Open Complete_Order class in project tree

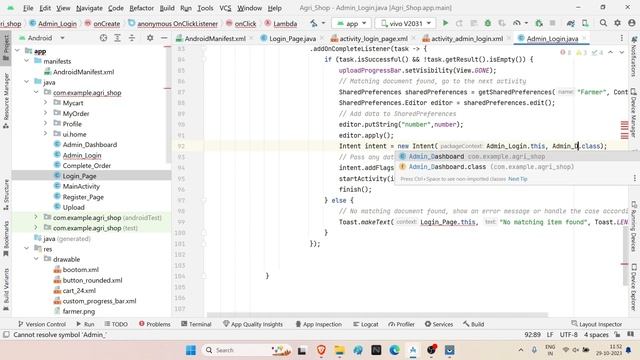87,165
